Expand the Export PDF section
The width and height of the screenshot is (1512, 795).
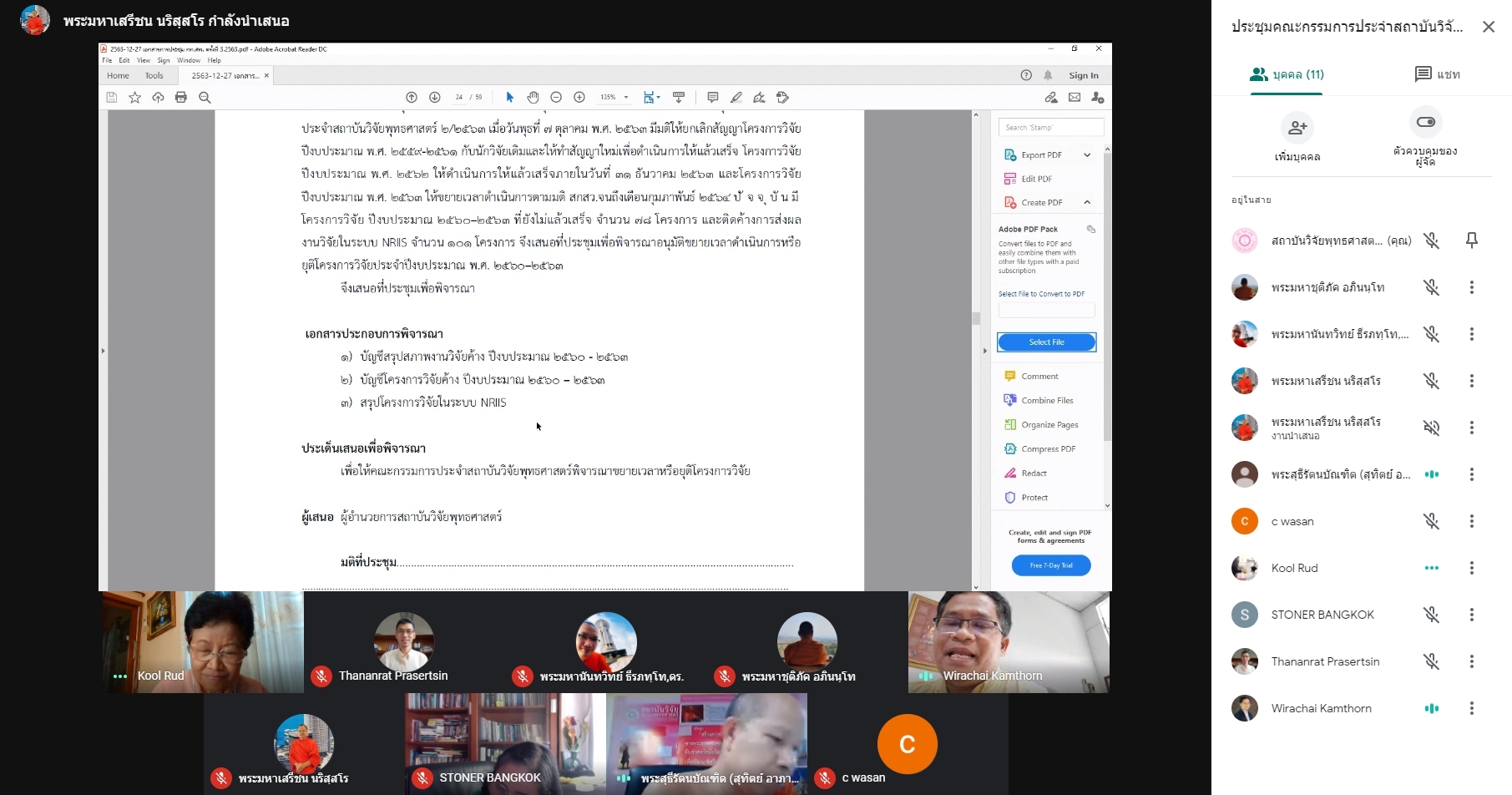coord(1086,155)
